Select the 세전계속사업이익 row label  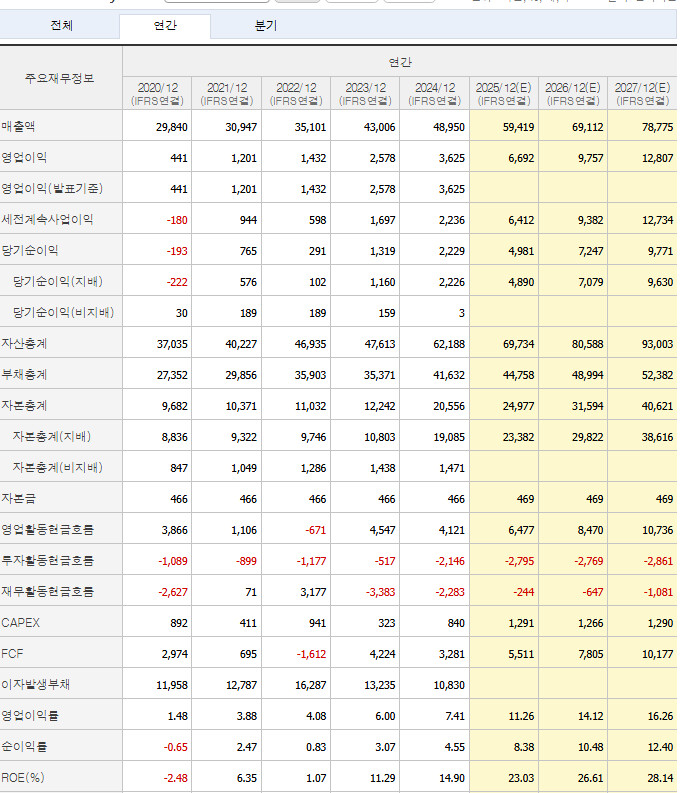click(47, 219)
